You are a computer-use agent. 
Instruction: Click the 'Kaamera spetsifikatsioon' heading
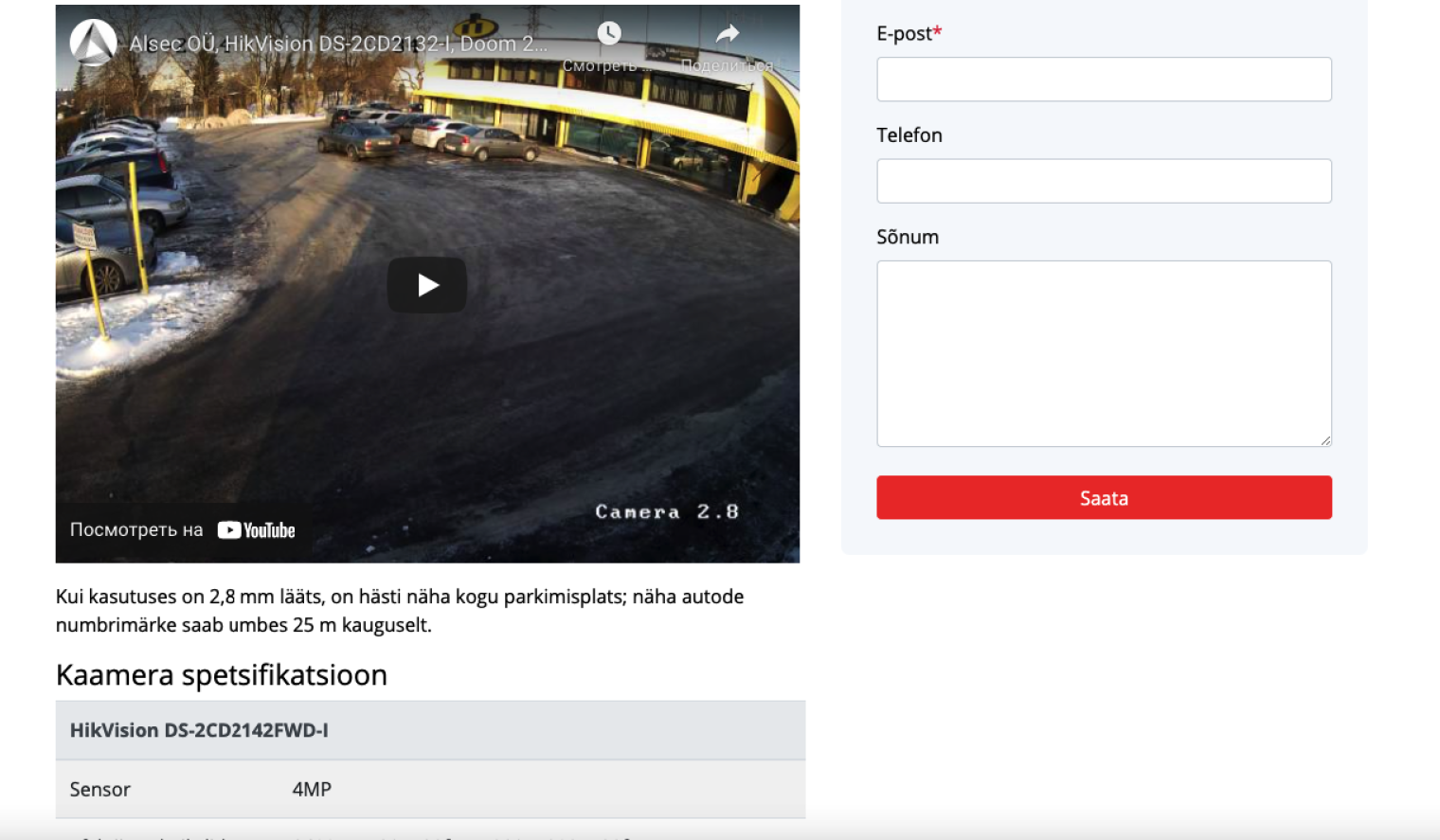pos(222,675)
